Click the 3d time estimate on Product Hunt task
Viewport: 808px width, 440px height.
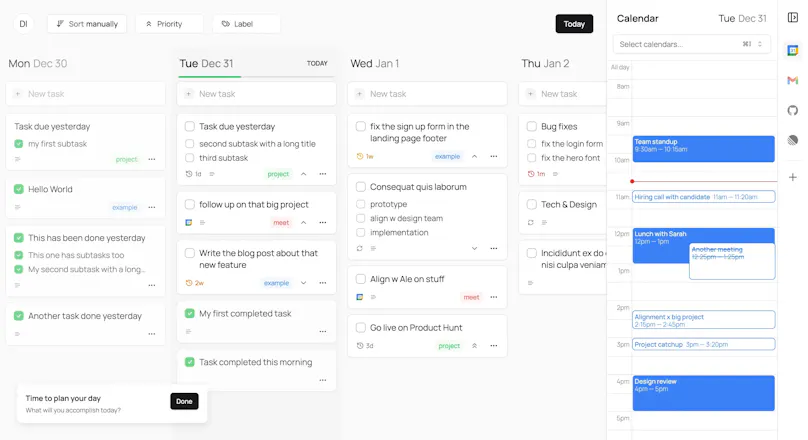[x=365, y=346]
